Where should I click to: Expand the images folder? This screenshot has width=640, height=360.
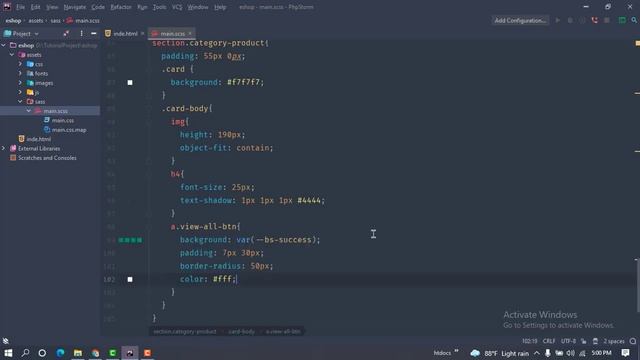[x=20, y=83]
